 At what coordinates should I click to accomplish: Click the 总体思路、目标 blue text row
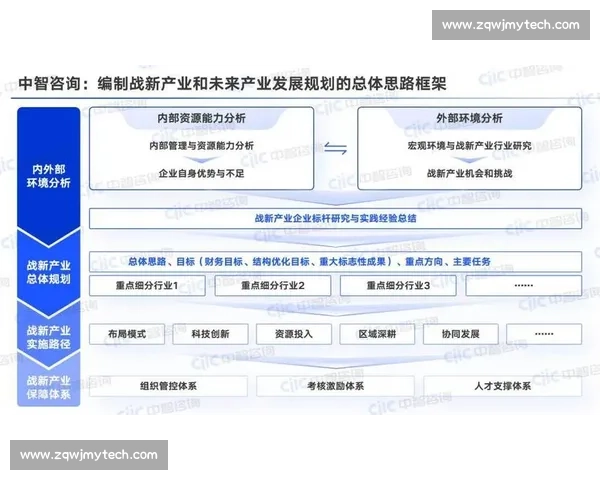pos(336,261)
